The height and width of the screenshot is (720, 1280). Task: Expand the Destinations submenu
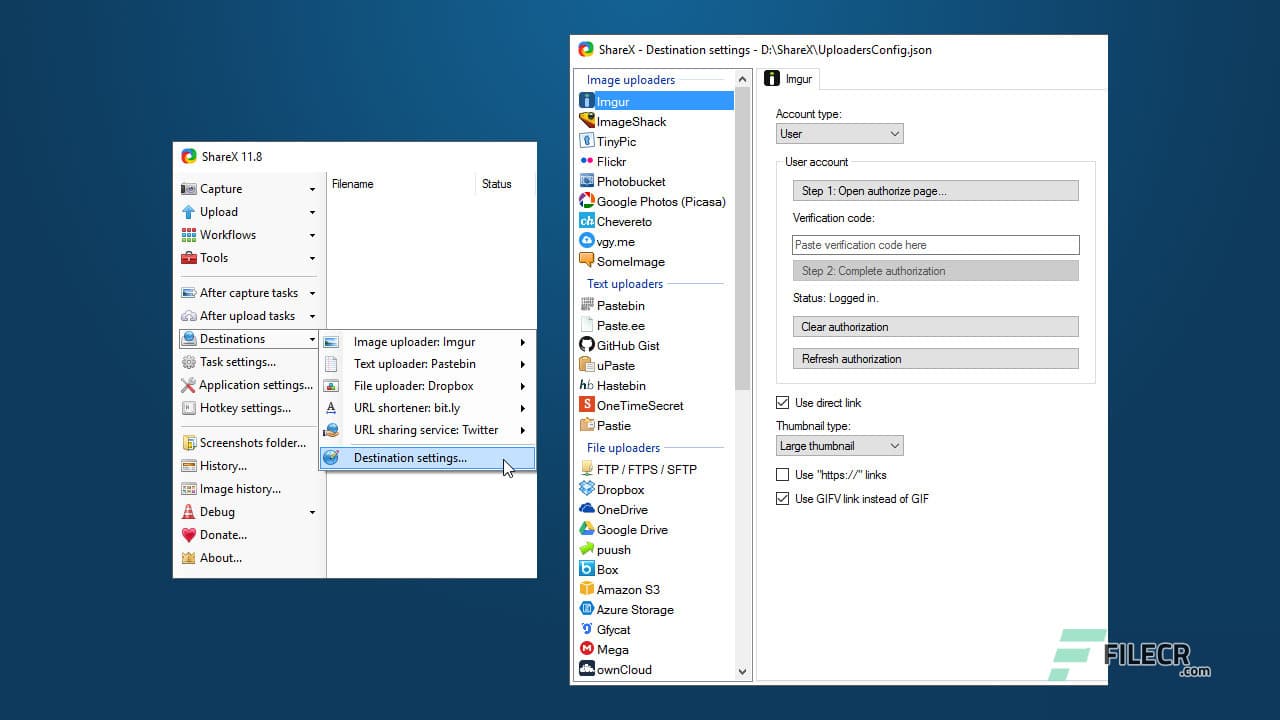point(248,338)
